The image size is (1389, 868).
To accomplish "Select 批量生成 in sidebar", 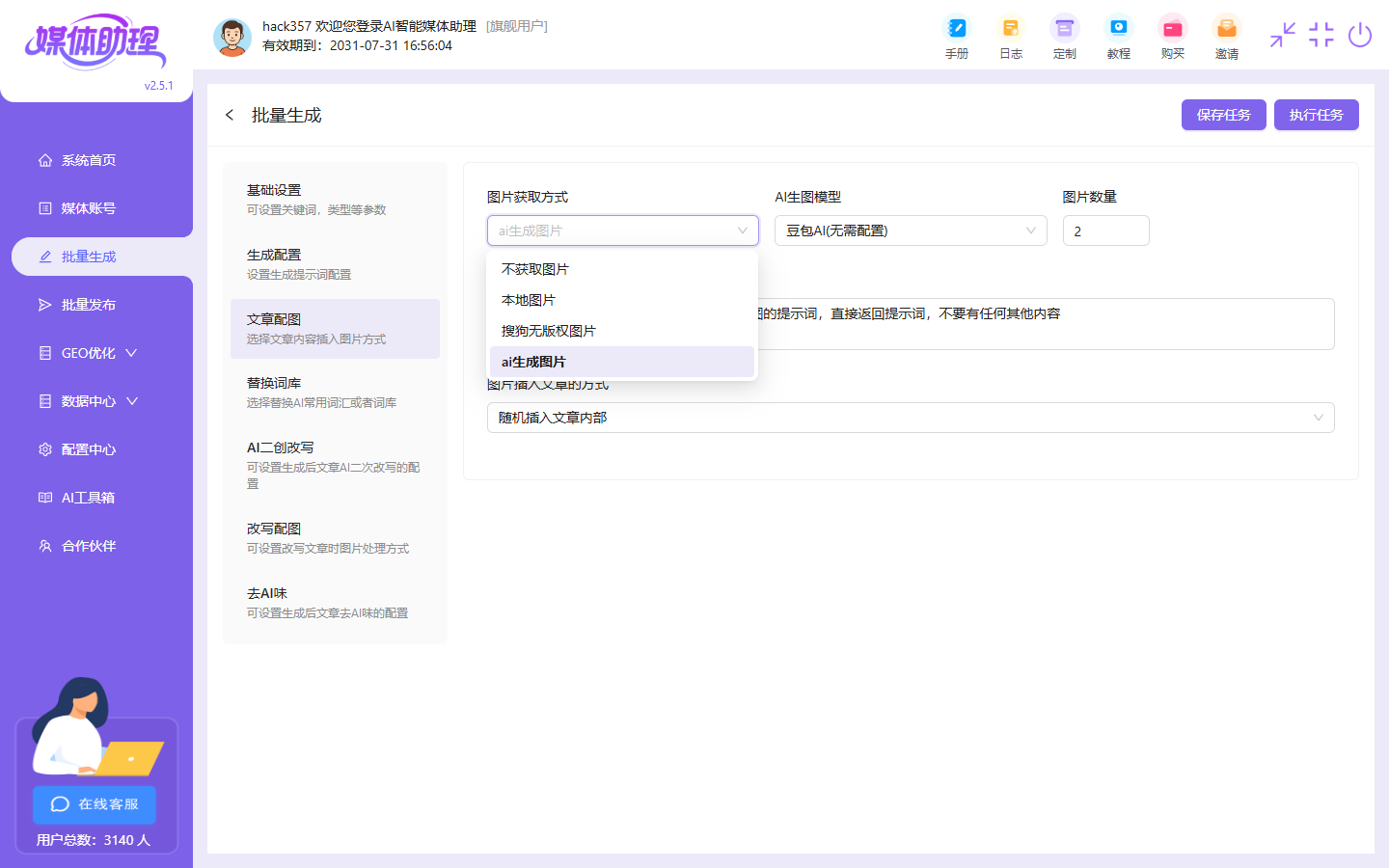I will point(102,257).
